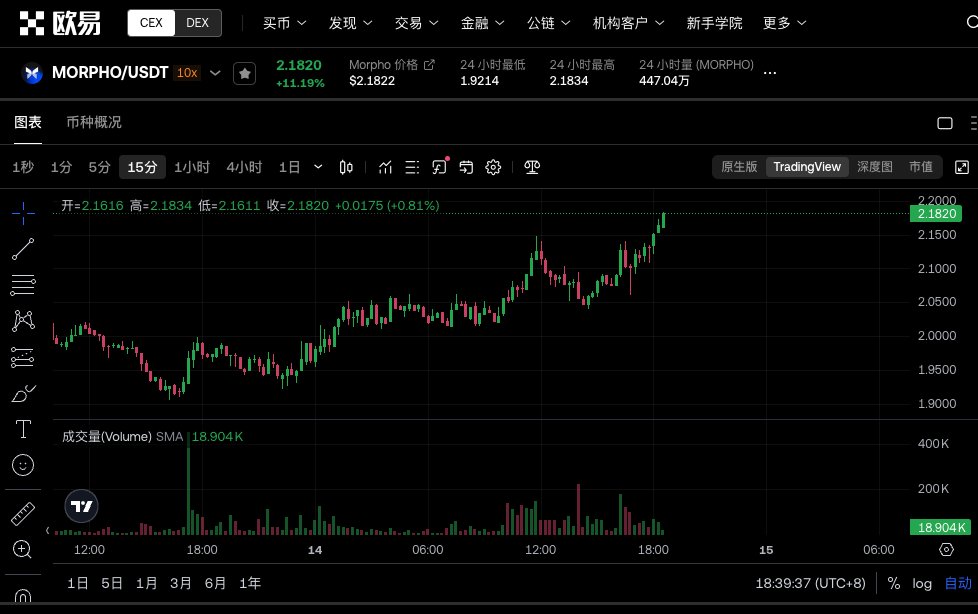Show more 24h stats ellipsis

pos(770,73)
